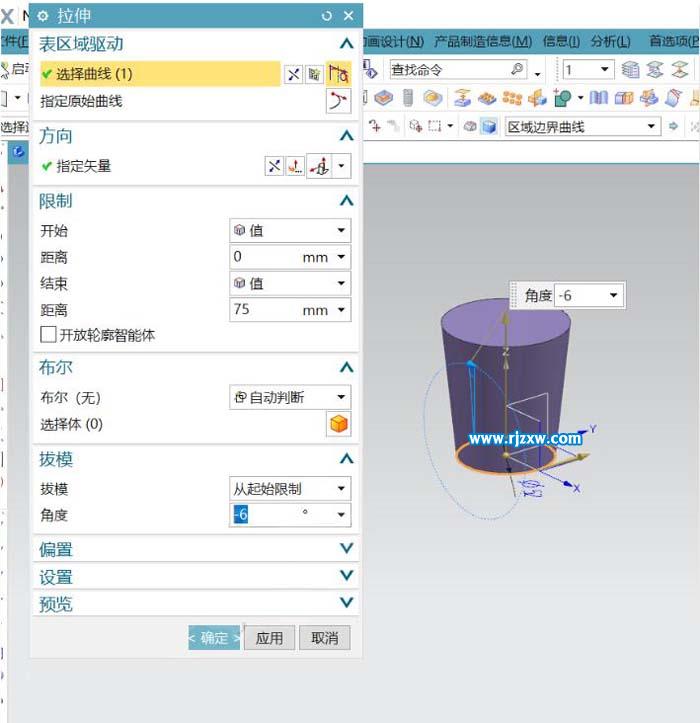Screen dimensions: 700x723
Task: Click the 取消 button
Action: point(325,638)
